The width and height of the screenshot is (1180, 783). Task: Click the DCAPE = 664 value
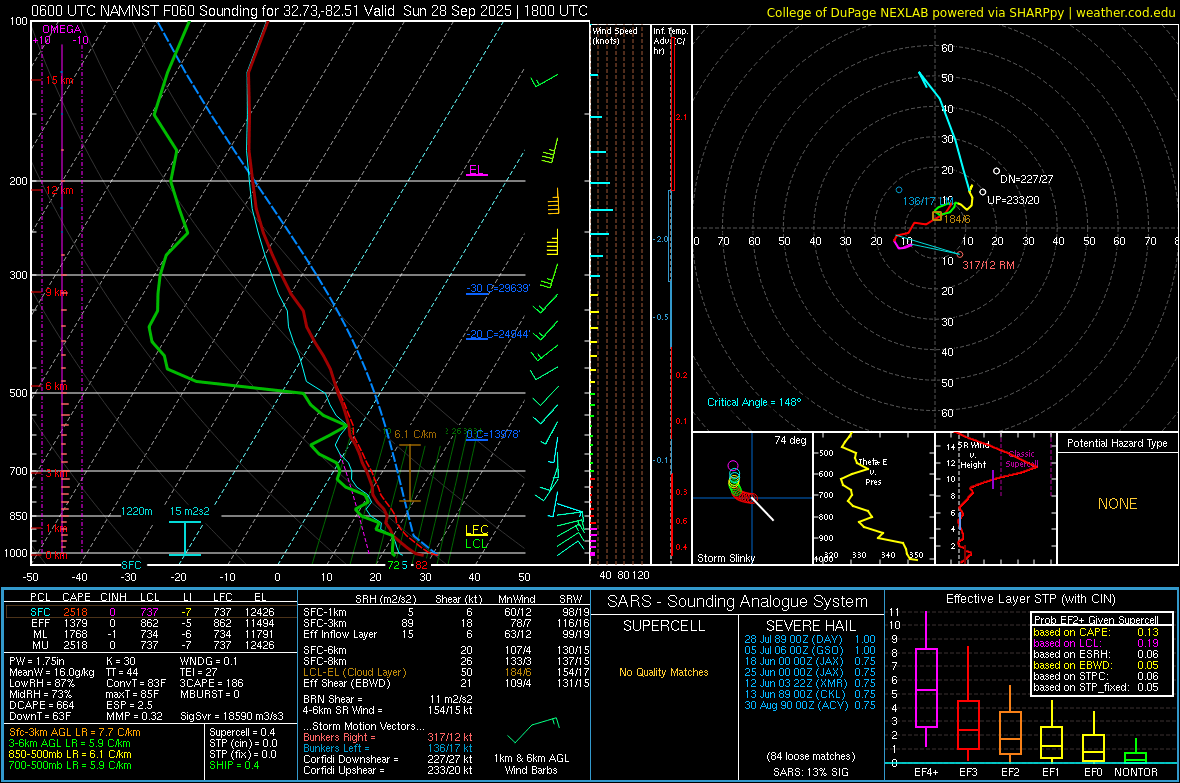point(42,705)
